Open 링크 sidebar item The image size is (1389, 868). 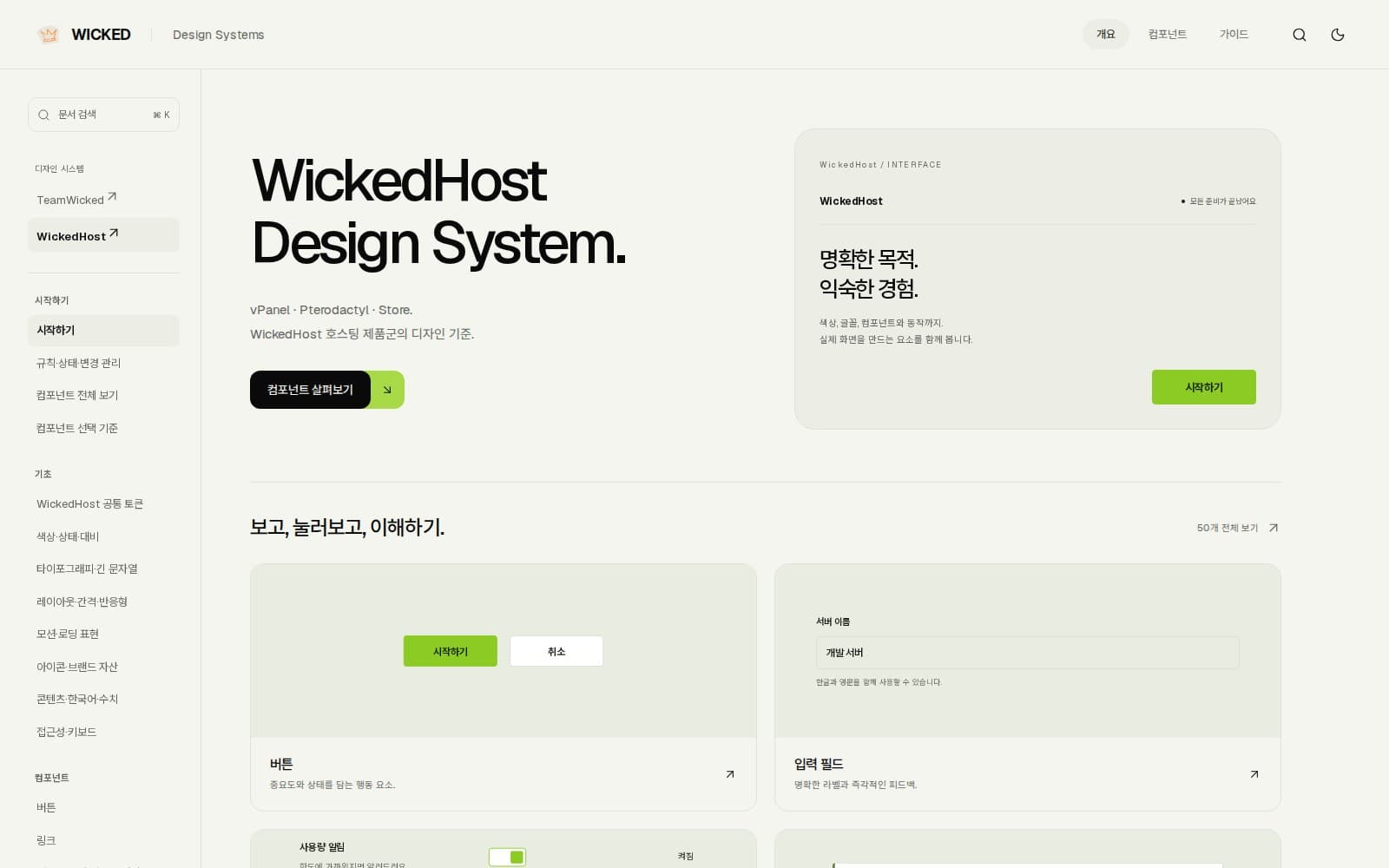[x=103, y=840]
